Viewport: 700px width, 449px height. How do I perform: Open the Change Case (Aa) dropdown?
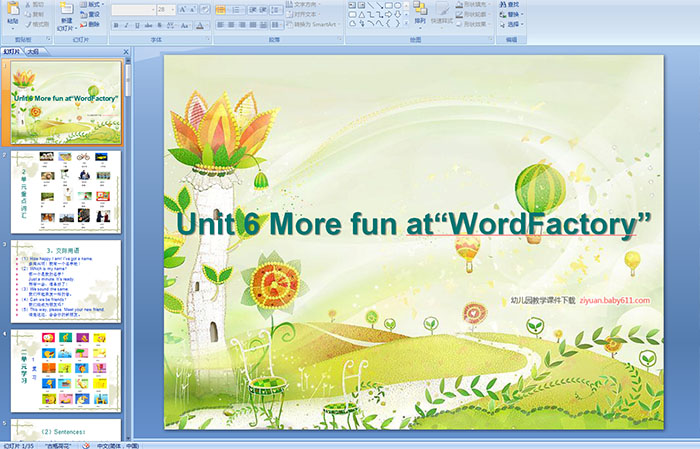click(185, 25)
